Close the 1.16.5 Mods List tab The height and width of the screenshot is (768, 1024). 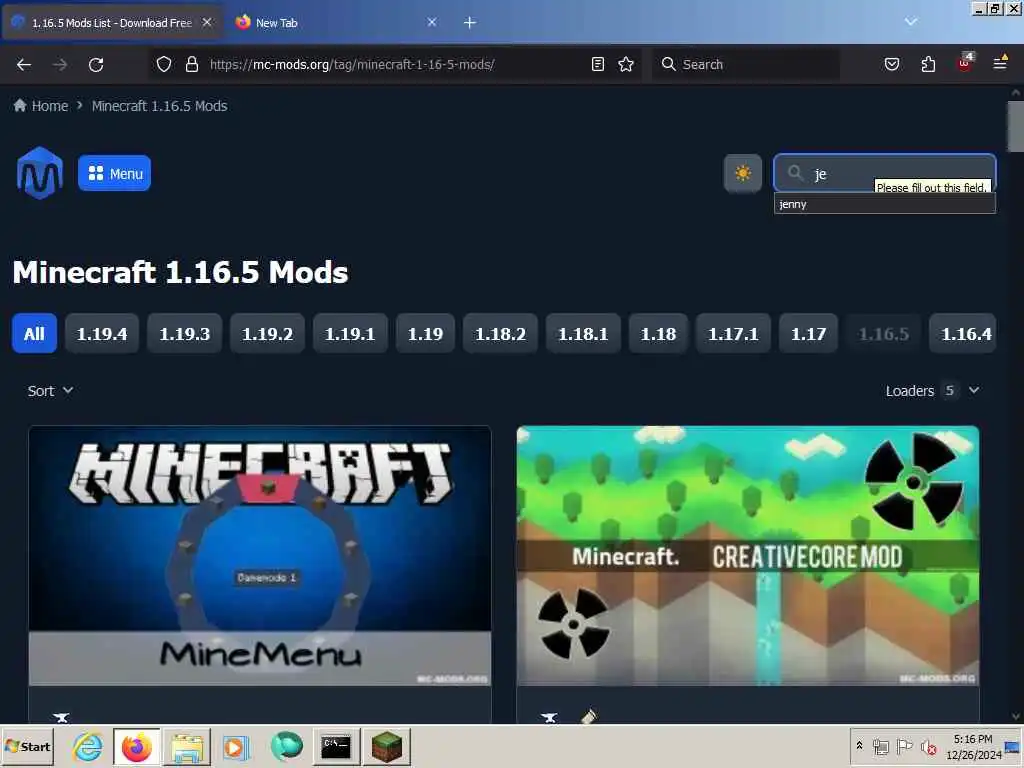click(x=207, y=22)
